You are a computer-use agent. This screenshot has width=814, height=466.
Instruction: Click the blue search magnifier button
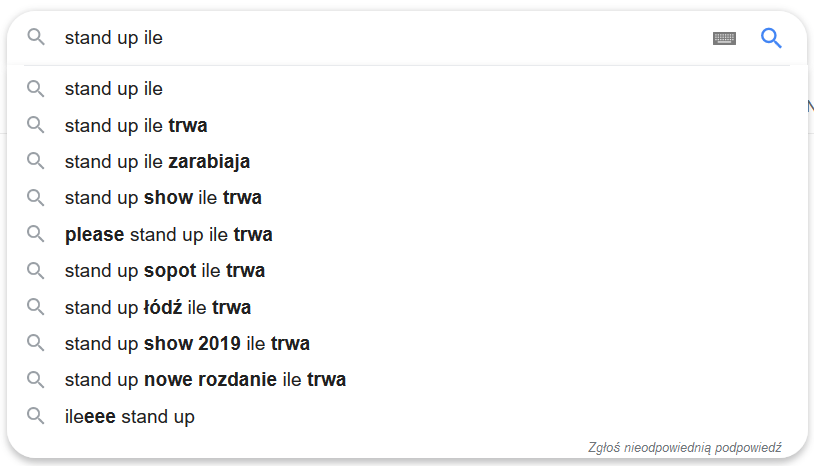[771, 38]
